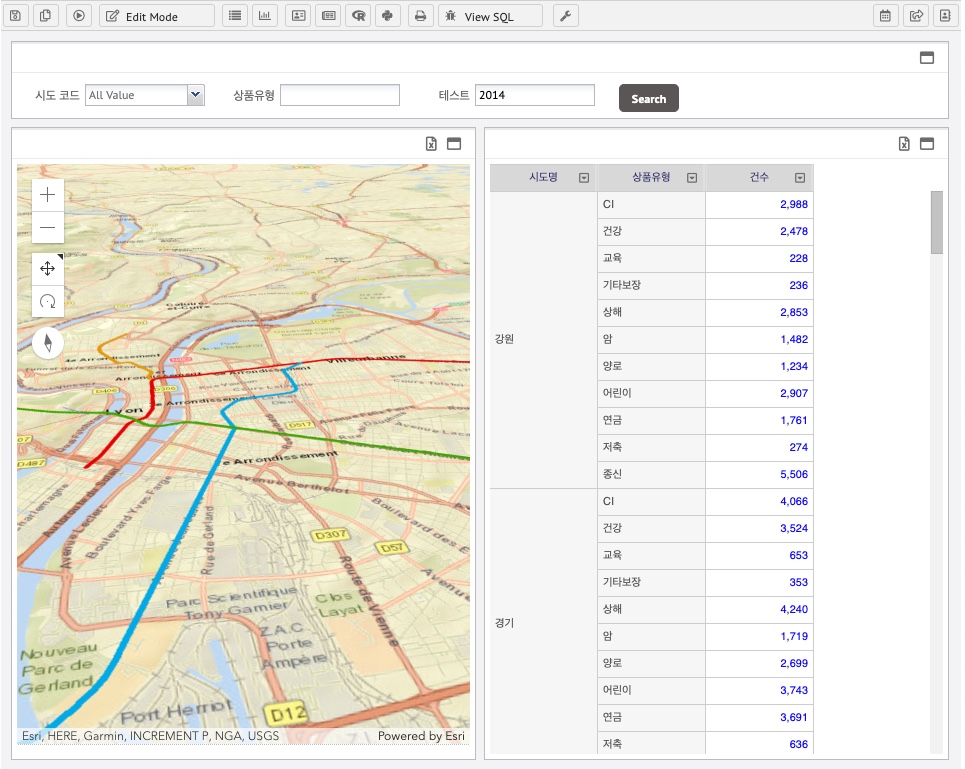
Task: Click the 1,761 count value
Action: (x=794, y=420)
